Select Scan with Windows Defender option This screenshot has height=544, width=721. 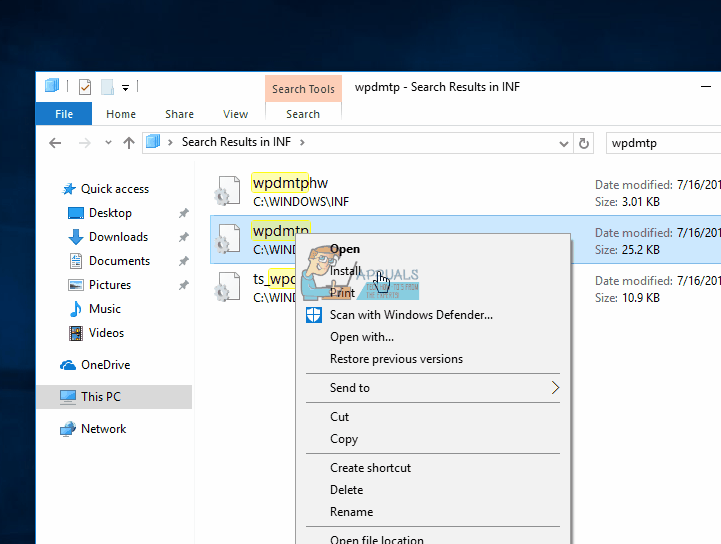point(411,315)
